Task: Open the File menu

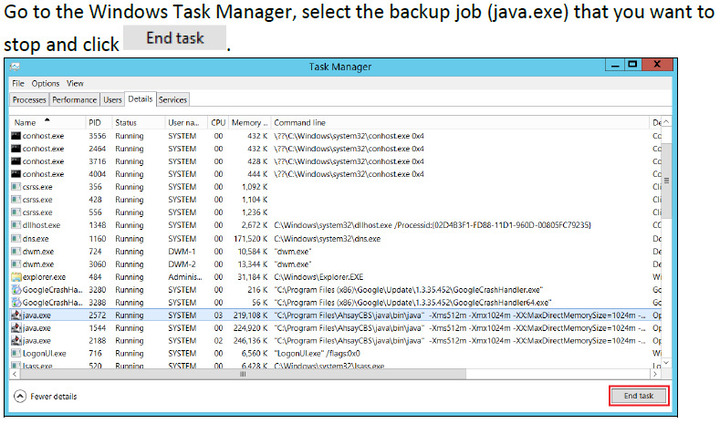Action: [19, 83]
